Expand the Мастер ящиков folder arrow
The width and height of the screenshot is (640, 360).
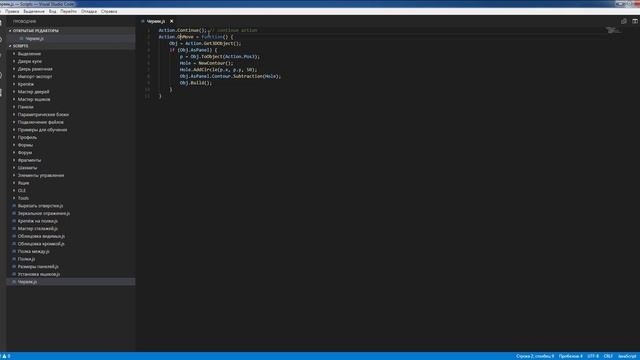[x=14, y=99]
